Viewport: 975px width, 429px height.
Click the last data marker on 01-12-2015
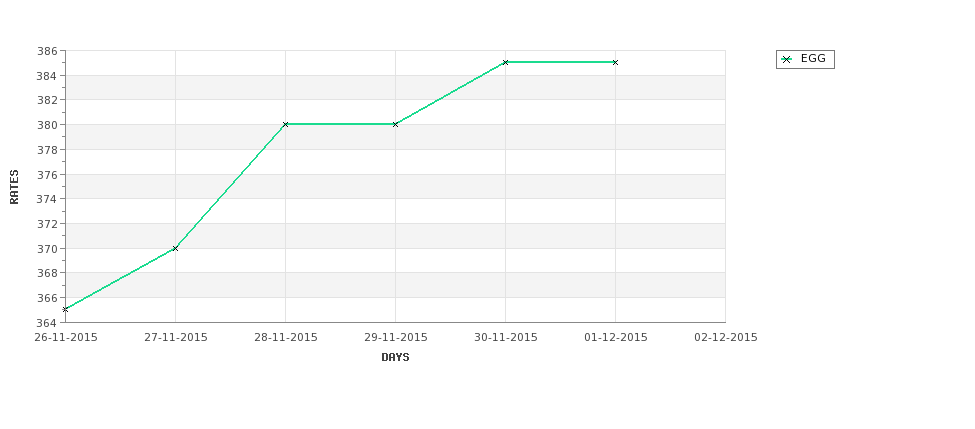(x=616, y=62)
